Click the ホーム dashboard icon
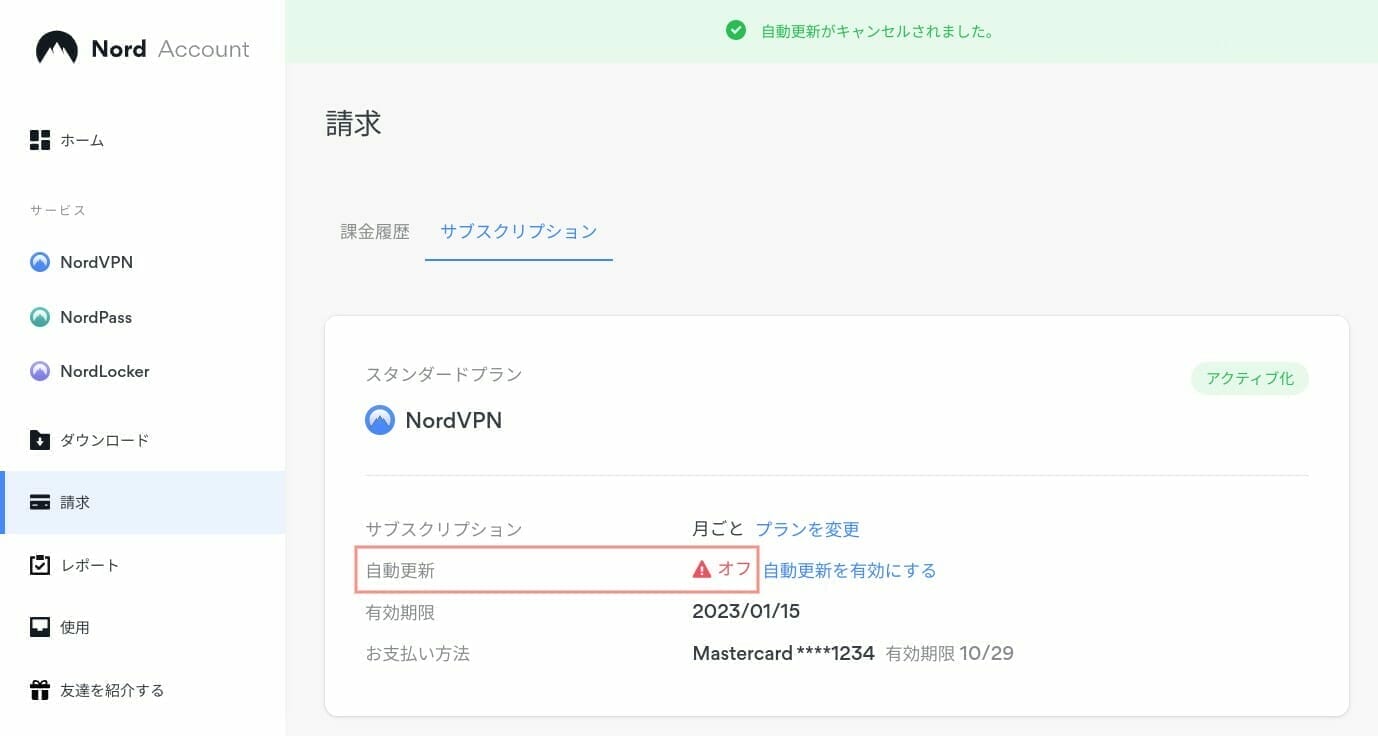Screen dimensions: 1378x736 pos(40,140)
